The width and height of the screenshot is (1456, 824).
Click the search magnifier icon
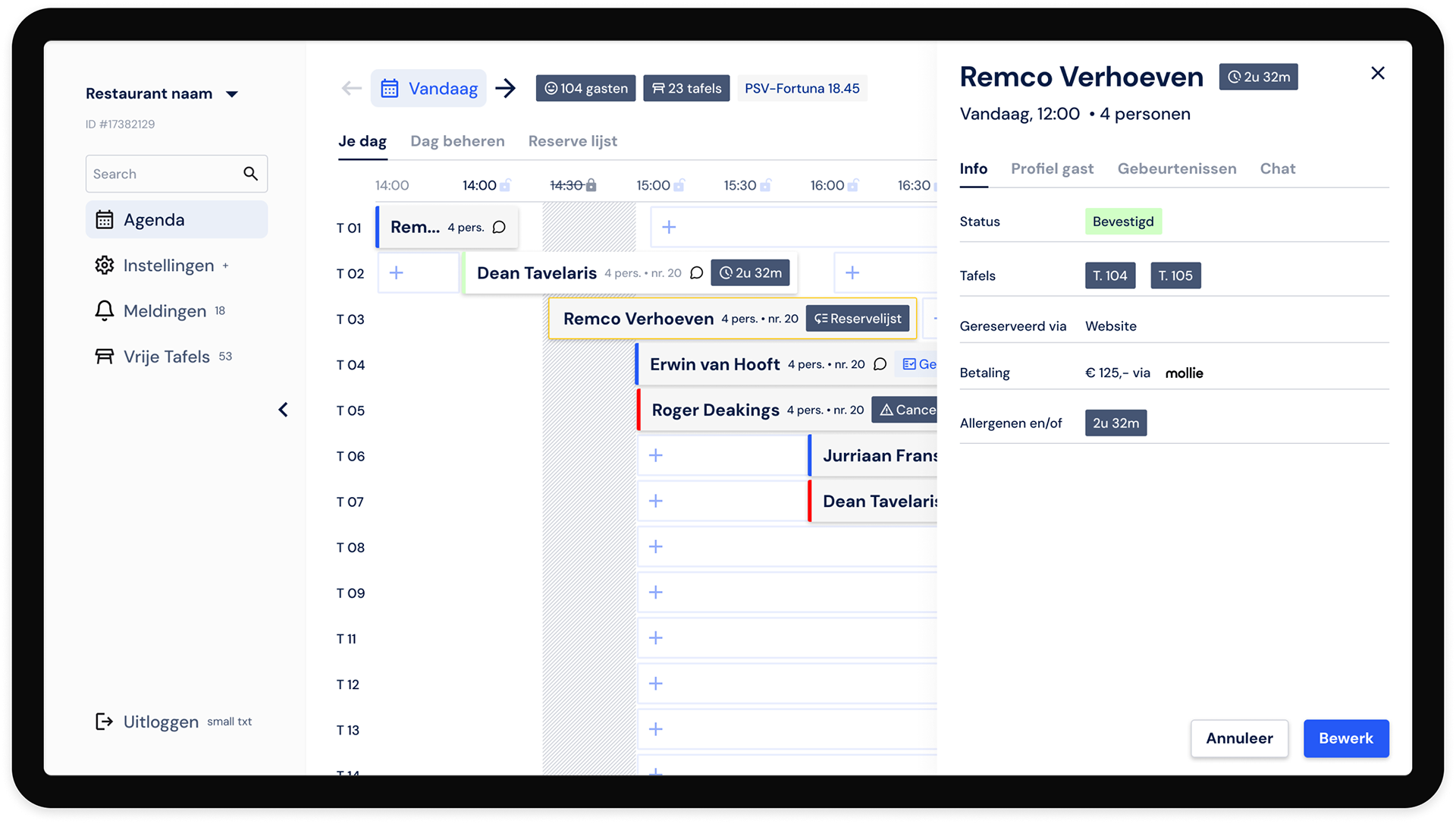tap(250, 174)
